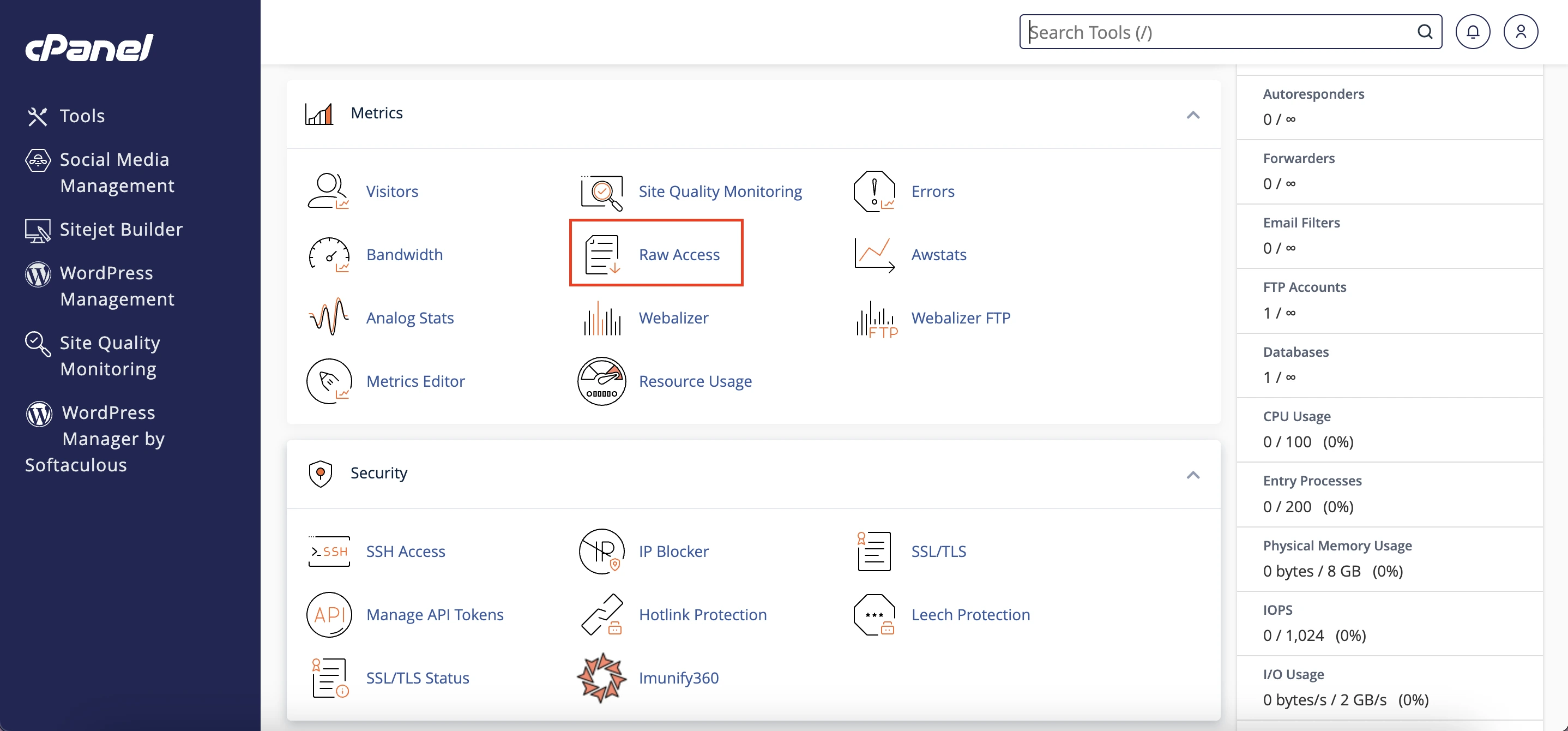Viewport: 1568px width, 731px height.
Task: Open the Analog Stats waveform icon
Action: tap(329, 317)
